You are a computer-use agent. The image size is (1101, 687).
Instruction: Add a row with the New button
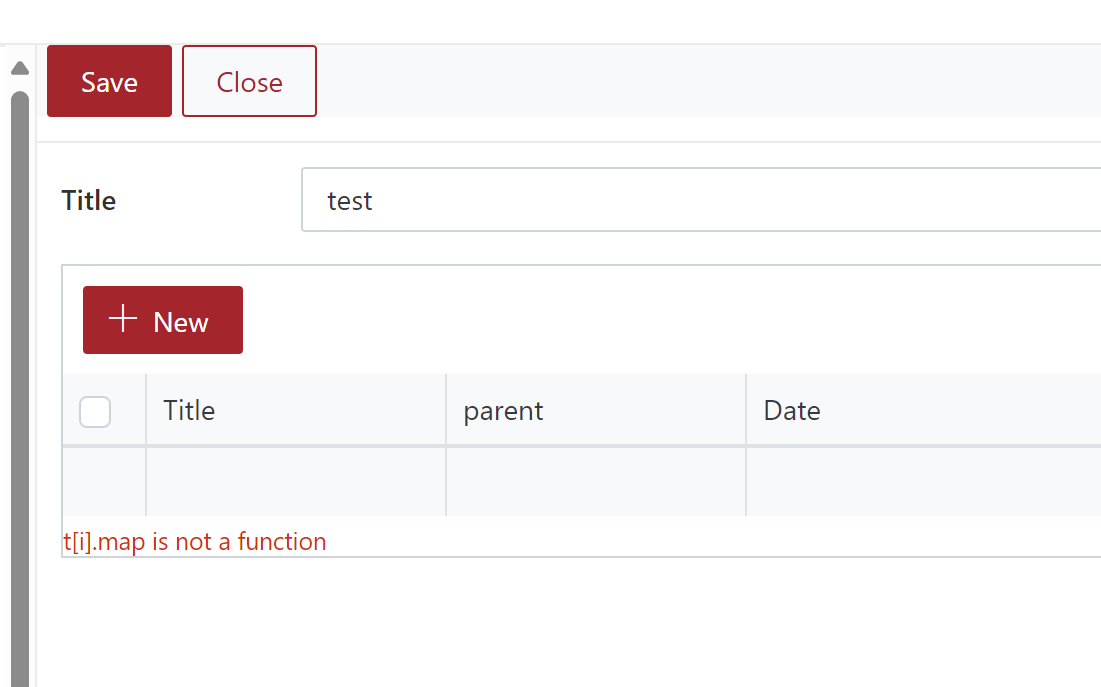pyautogui.click(x=163, y=320)
